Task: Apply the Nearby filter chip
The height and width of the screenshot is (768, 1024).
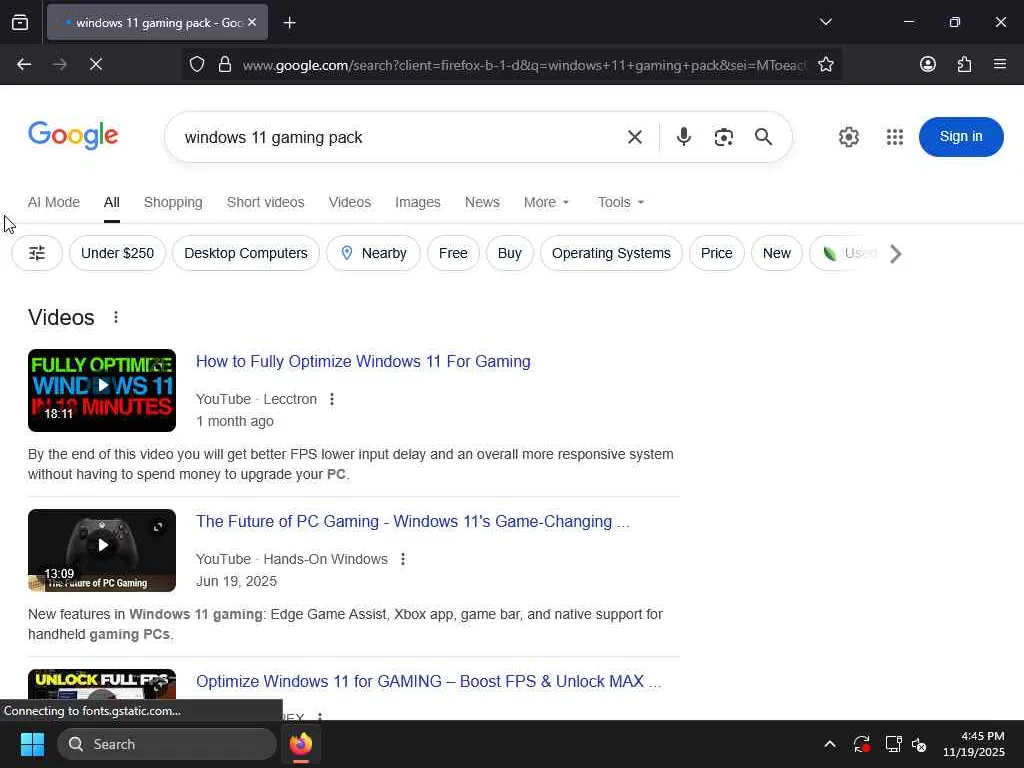Action: pyautogui.click(x=373, y=253)
